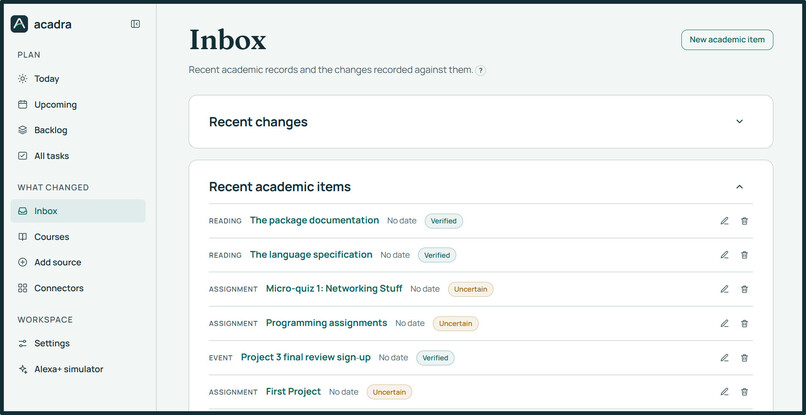
Task: Delete Programming assignments row
Action: pyautogui.click(x=744, y=323)
